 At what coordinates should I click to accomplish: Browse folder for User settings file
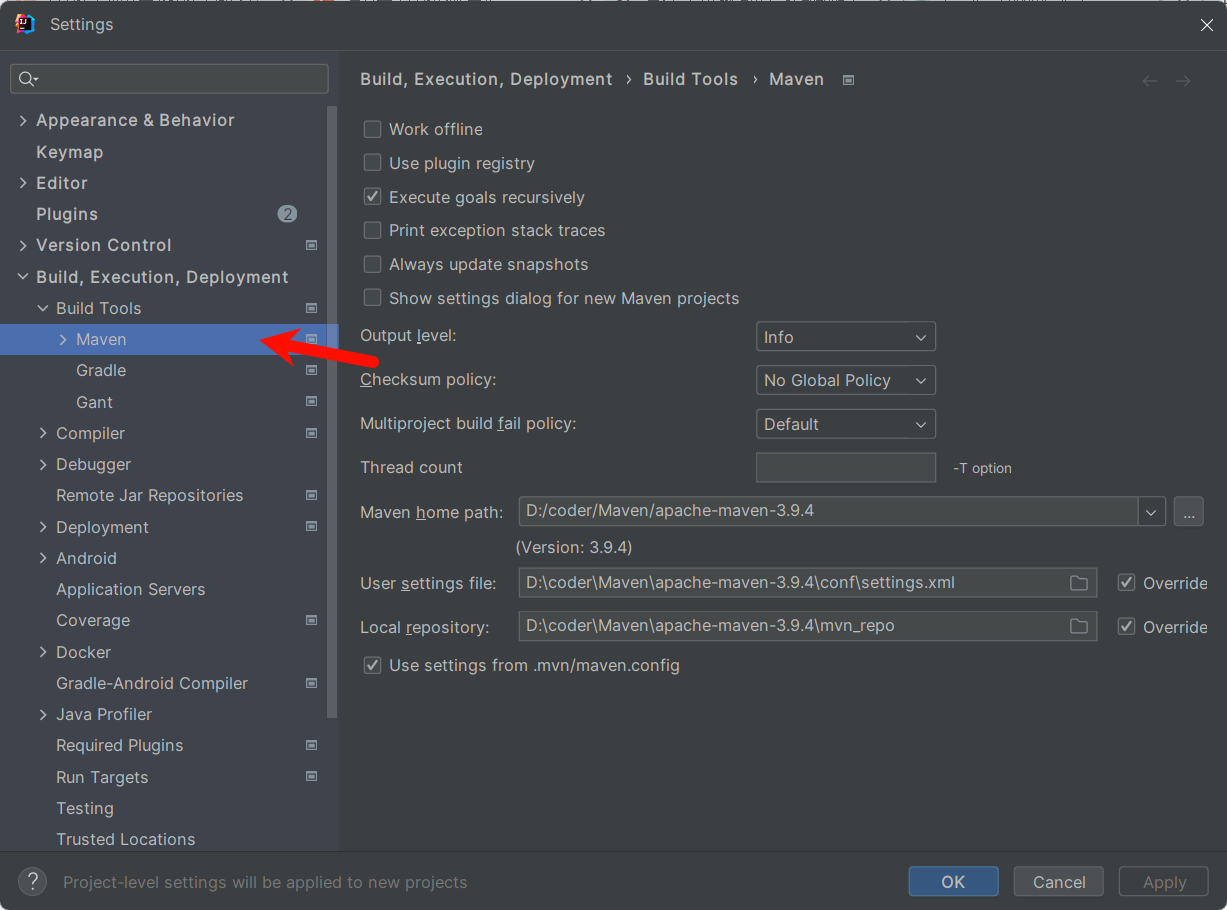point(1078,583)
